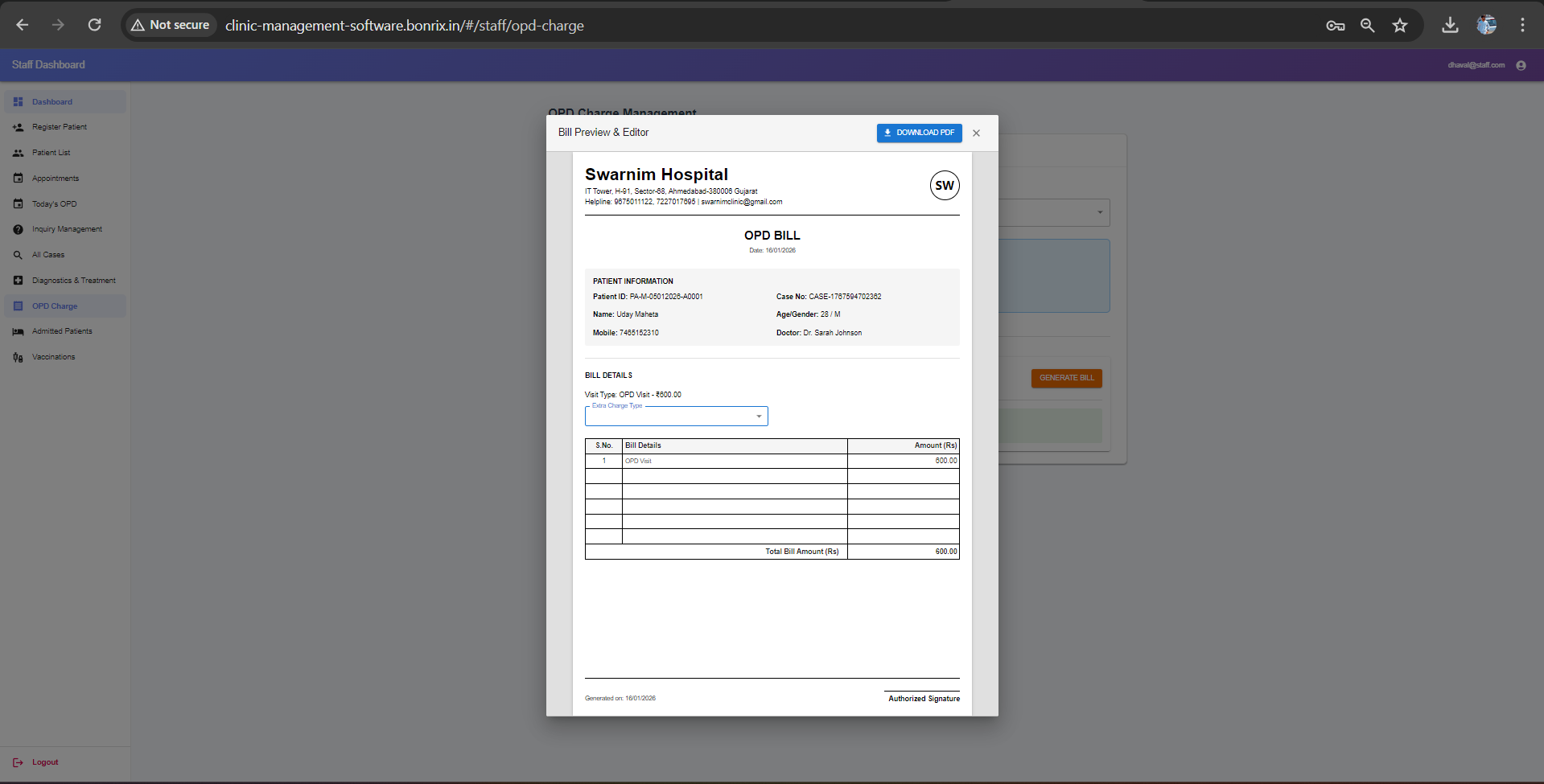
Task: Click the Vaccinations syringe icon
Action: point(18,356)
